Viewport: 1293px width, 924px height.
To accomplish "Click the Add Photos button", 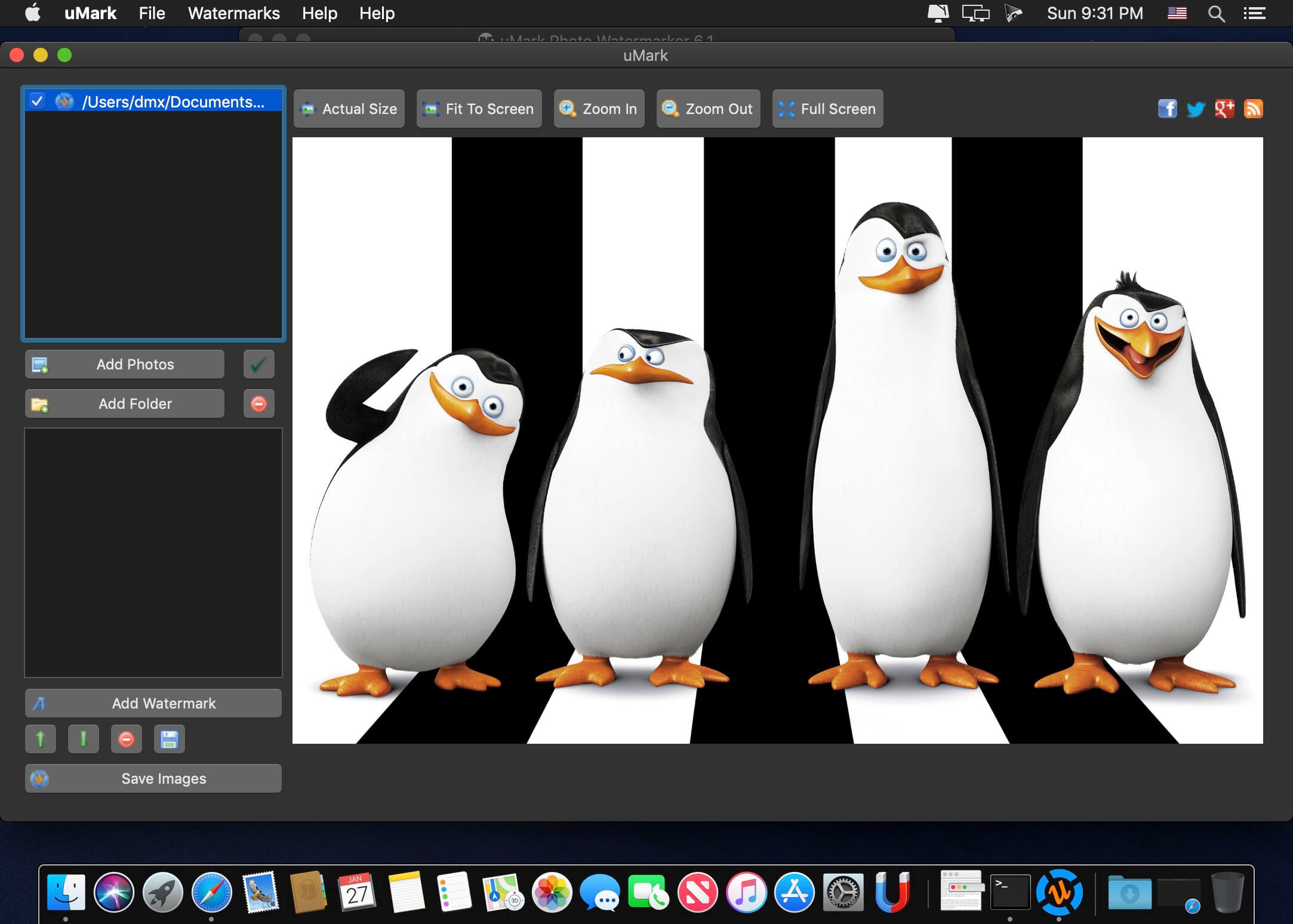I will coord(125,364).
